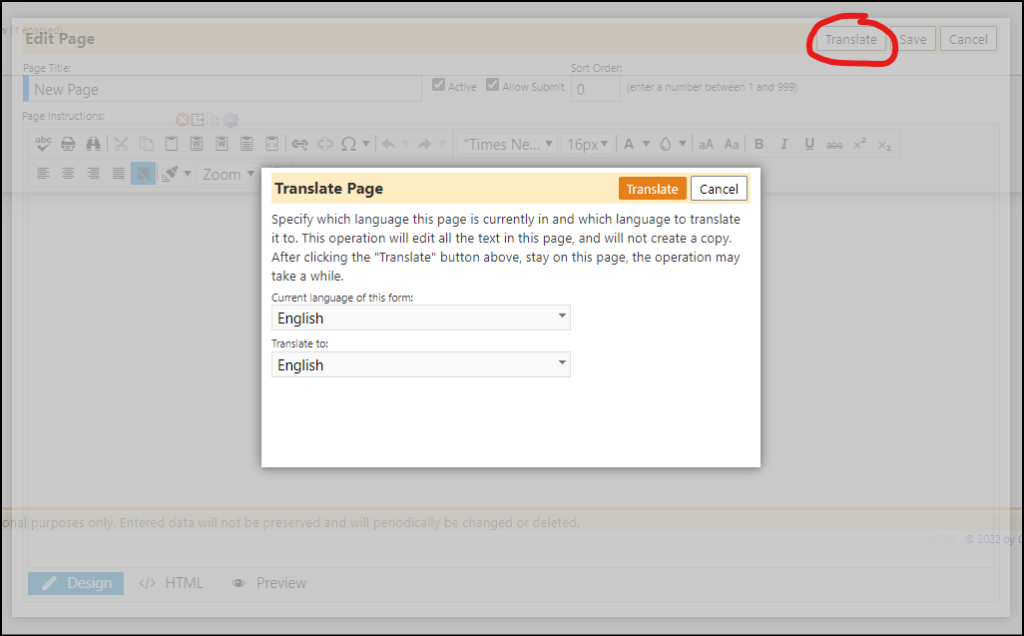
Task: Click the redo arrow icon
Action: [424, 144]
